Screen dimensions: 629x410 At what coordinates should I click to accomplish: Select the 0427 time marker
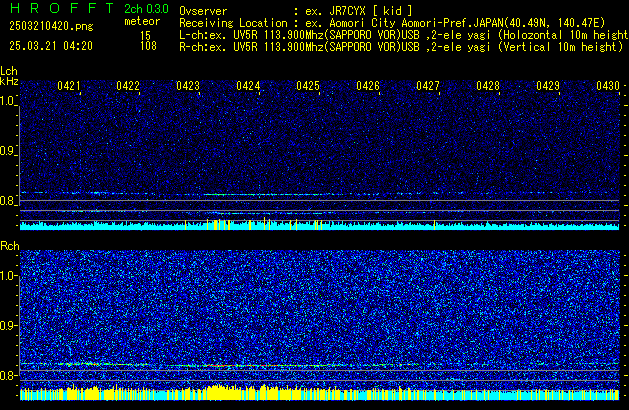(428, 86)
